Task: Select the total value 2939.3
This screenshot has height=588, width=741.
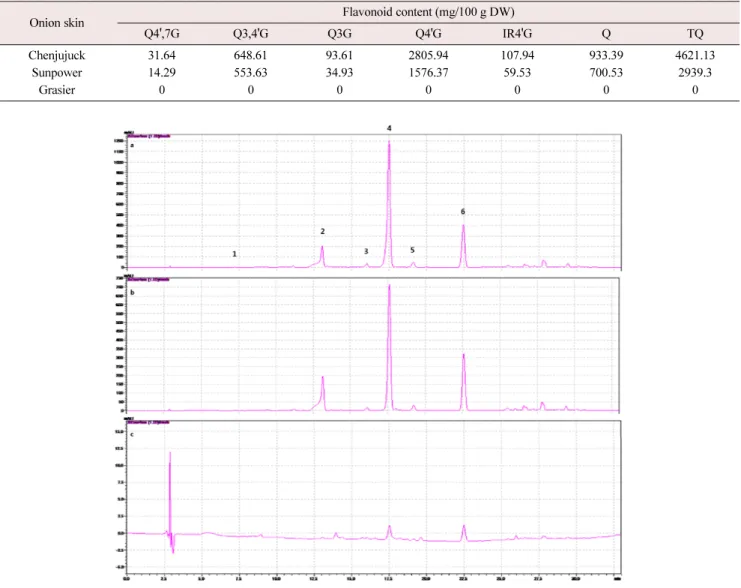Action: tap(695, 73)
